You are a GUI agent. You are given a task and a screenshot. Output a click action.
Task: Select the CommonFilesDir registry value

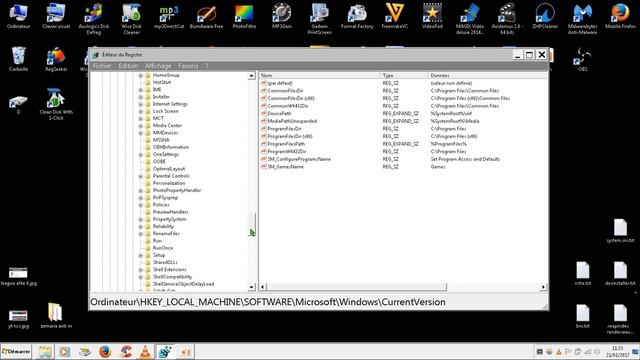pos(285,91)
